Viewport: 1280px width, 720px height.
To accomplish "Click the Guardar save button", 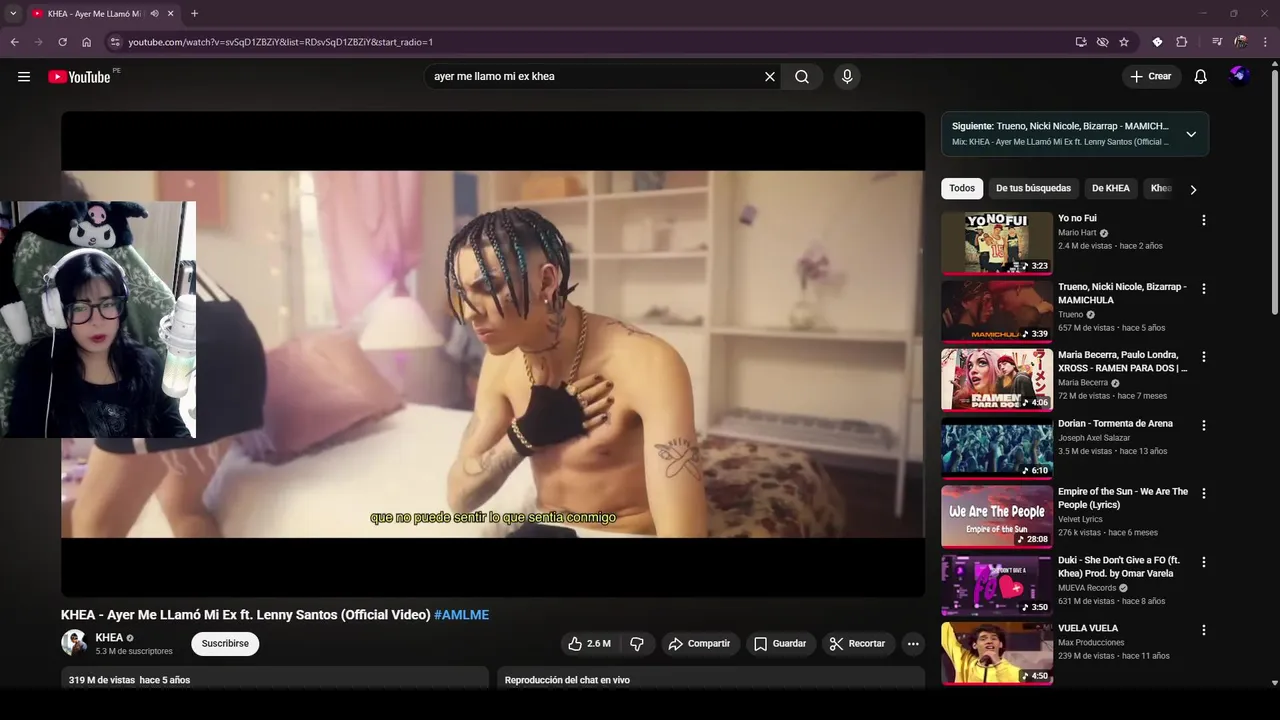I will [780, 644].
